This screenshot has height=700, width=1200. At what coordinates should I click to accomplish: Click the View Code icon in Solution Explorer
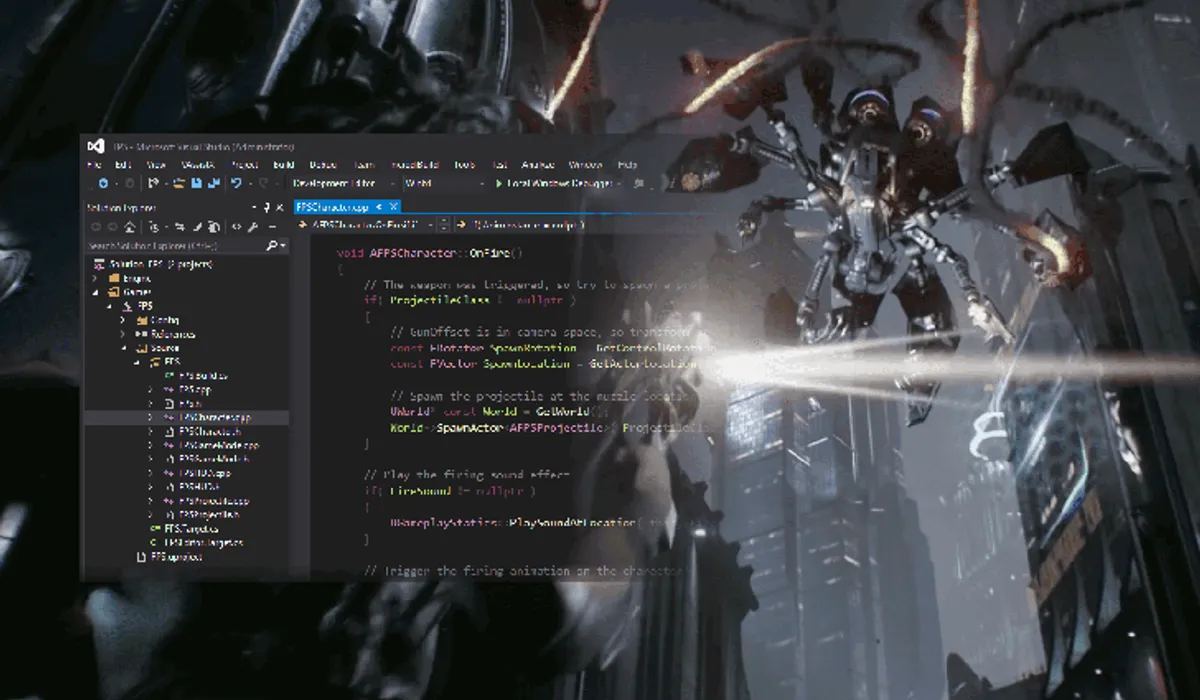[x=236, y=227]
